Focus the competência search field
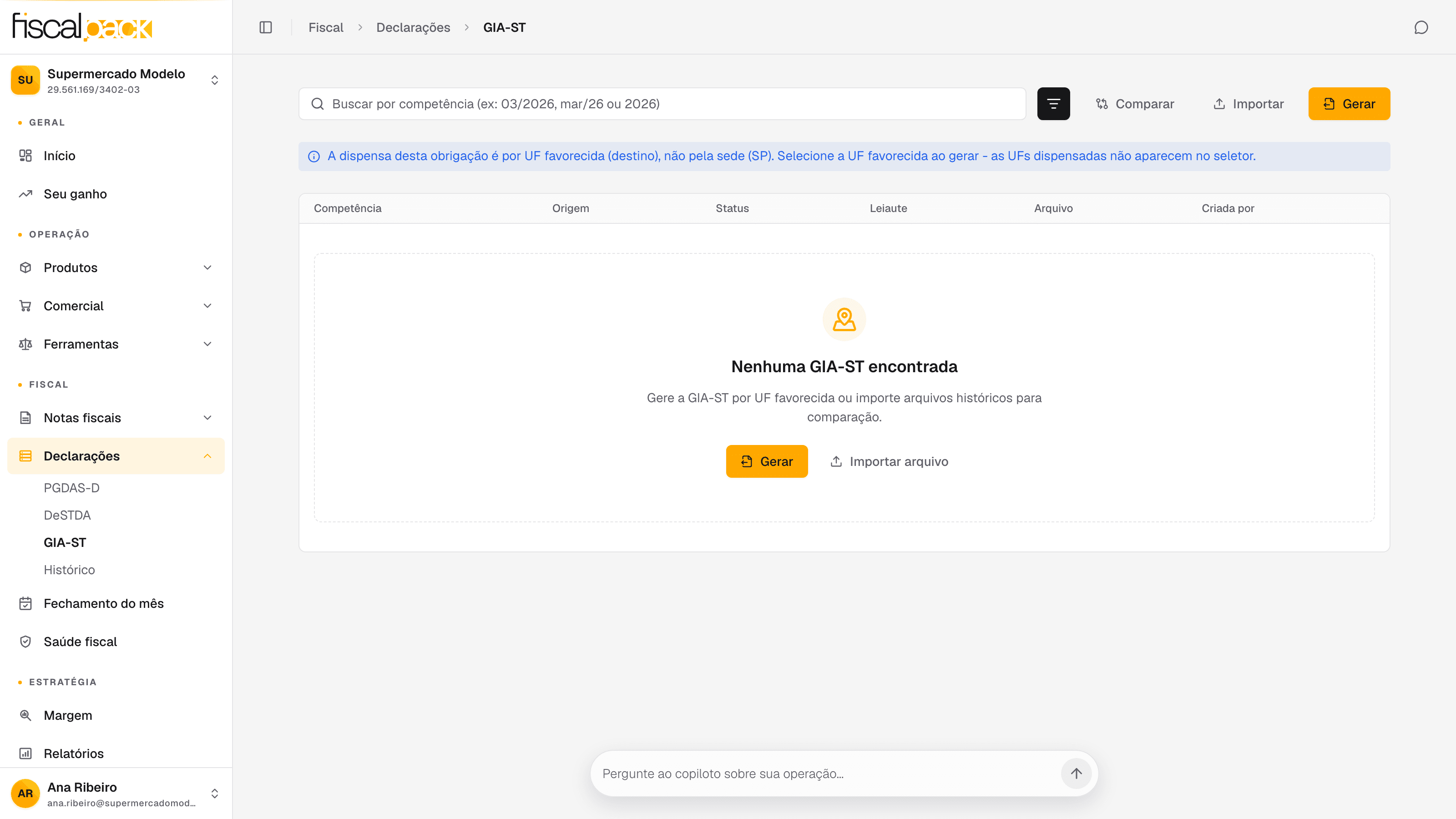 tap(662, 104)
